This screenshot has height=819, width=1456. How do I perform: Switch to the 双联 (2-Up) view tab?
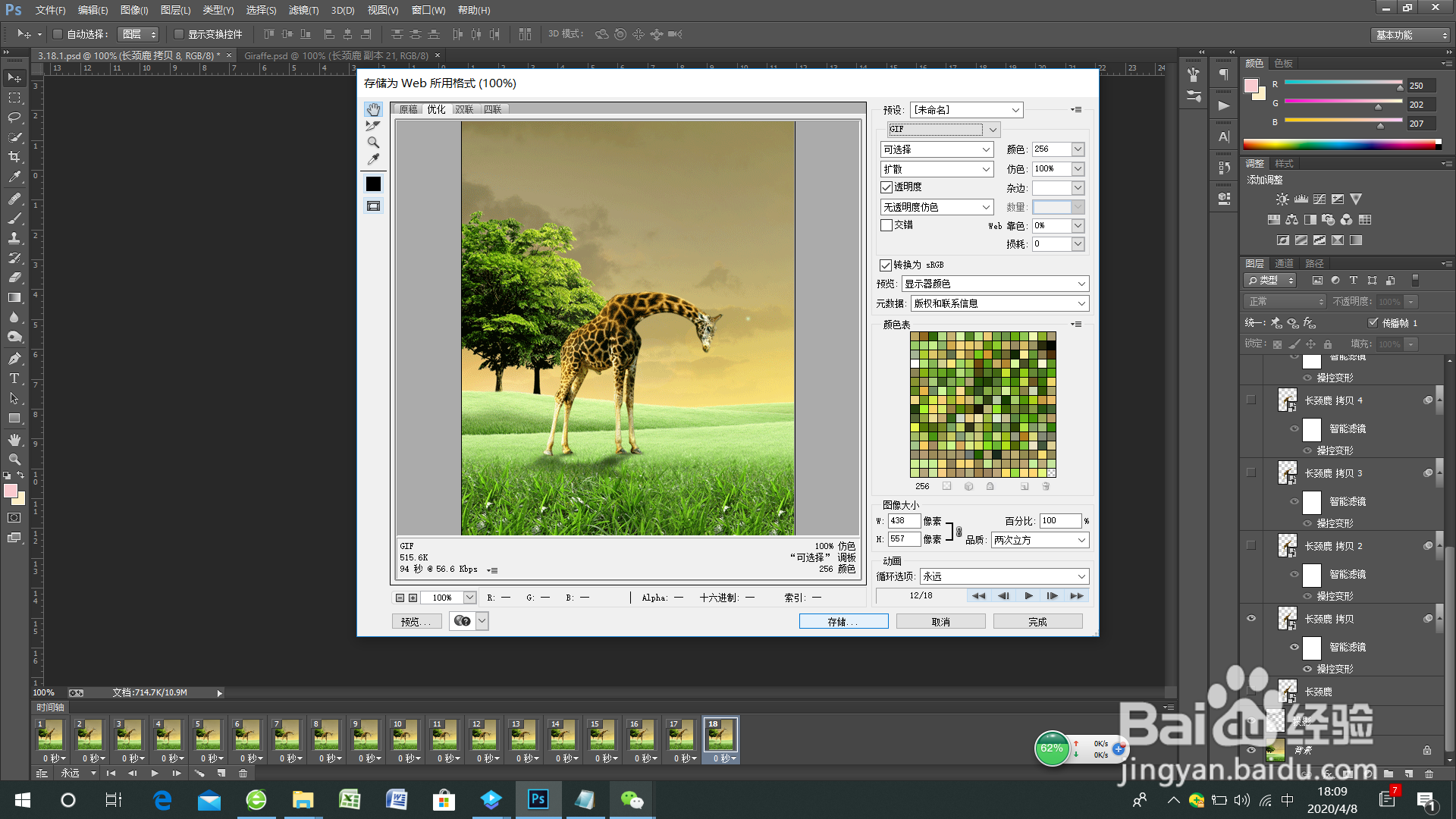464,109
